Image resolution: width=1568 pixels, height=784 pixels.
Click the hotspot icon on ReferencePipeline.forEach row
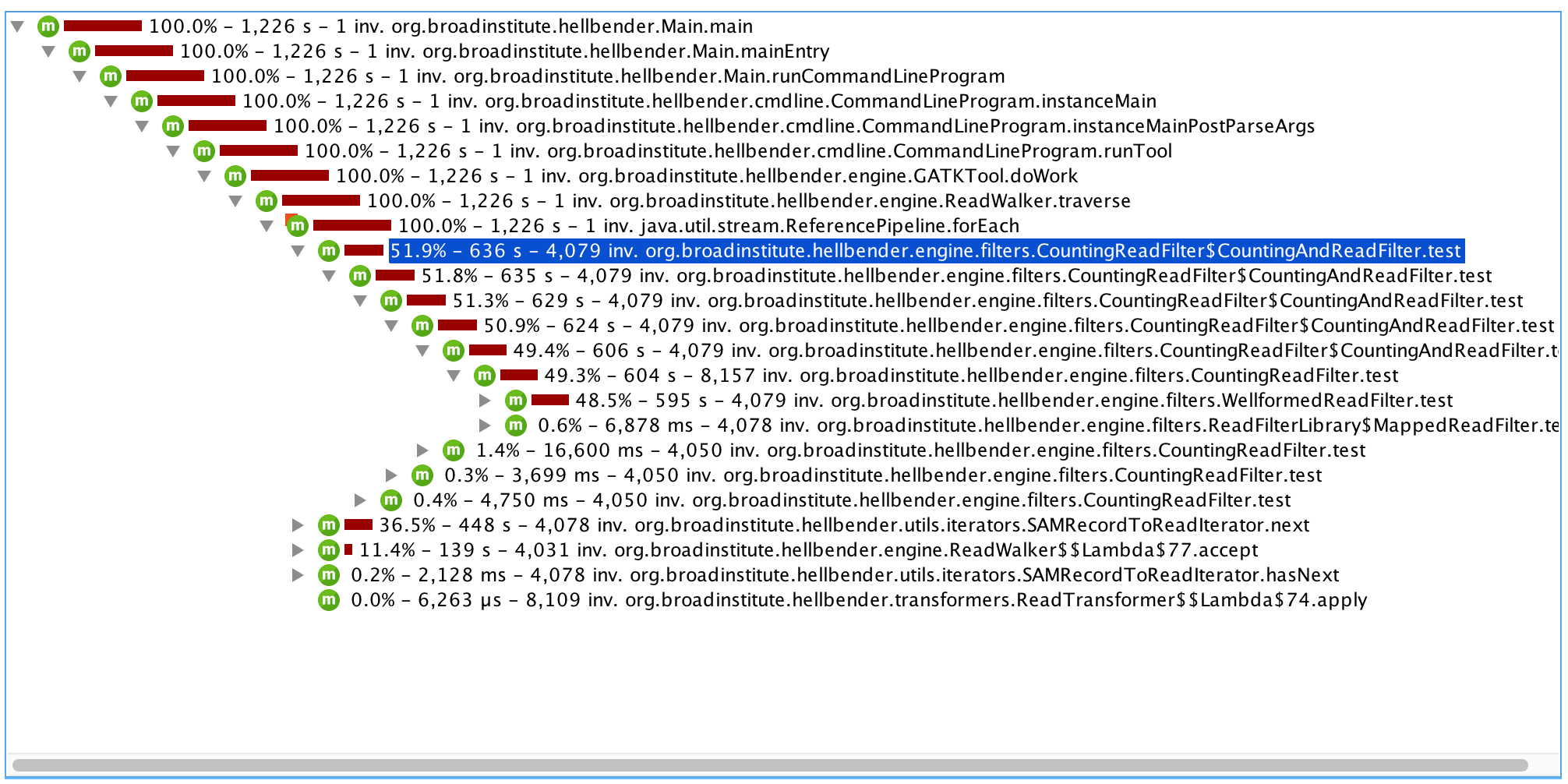tap(297, 226)
